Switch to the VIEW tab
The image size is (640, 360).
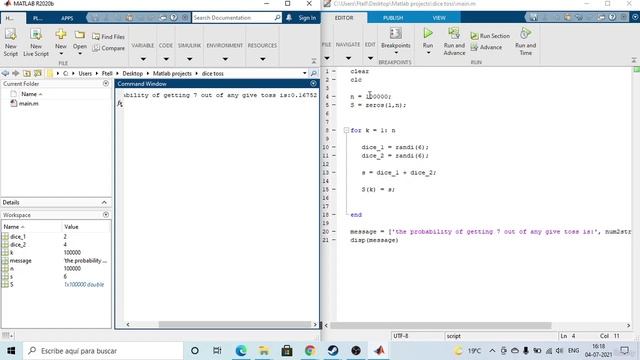(x=439, y=18)
